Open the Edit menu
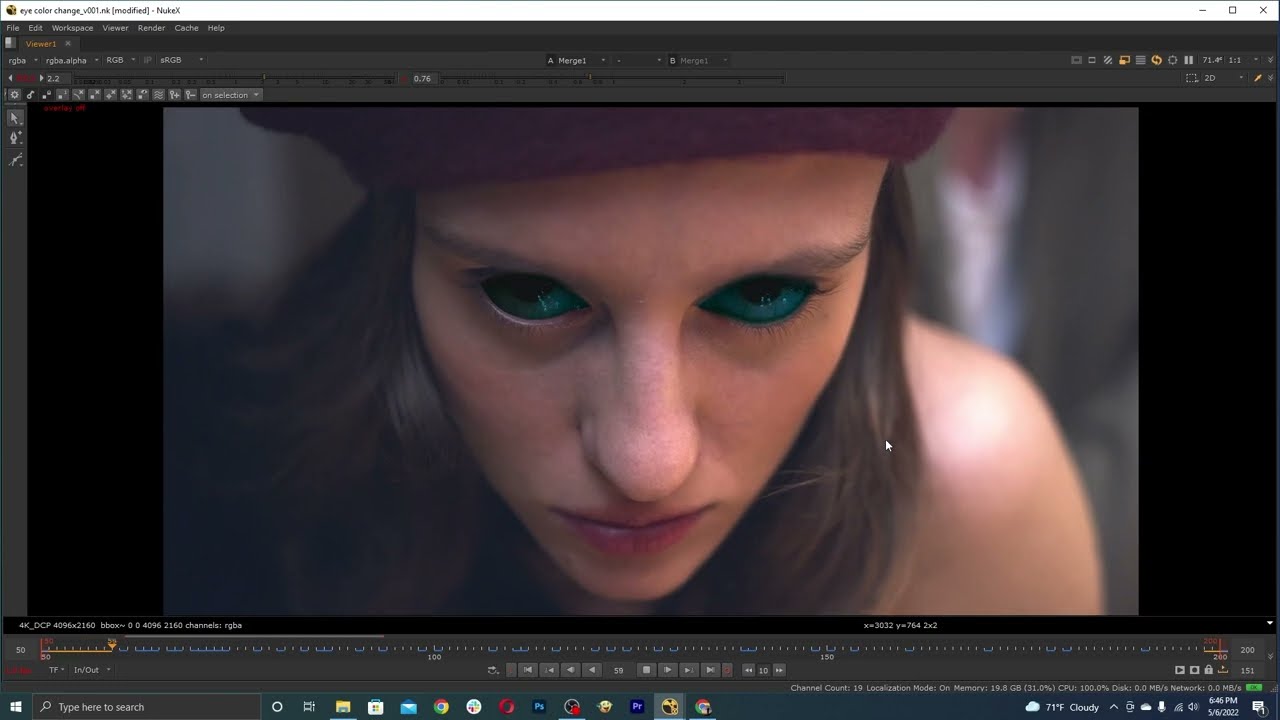Screen dimensions: 1280x720 point(35,28)
